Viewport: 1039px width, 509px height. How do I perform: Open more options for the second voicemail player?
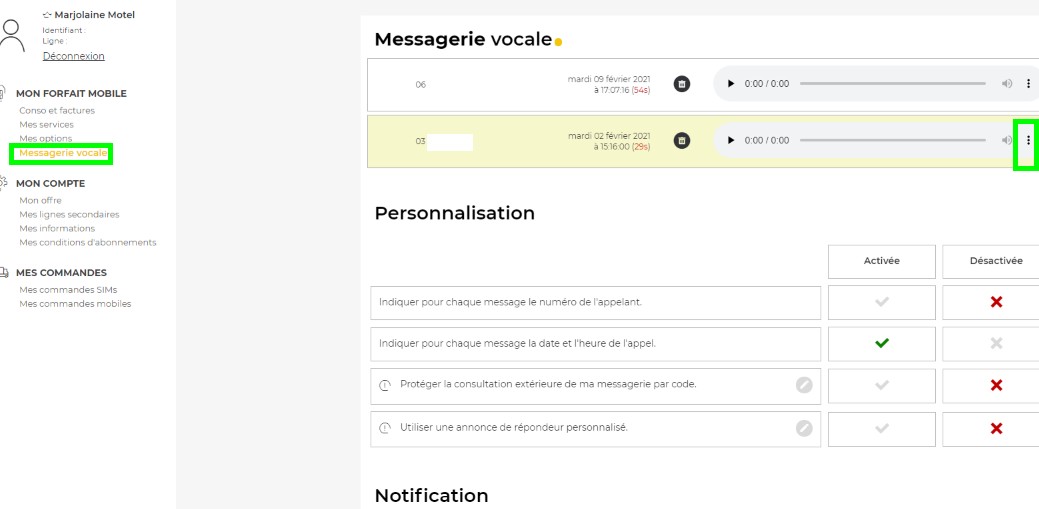1028,141
